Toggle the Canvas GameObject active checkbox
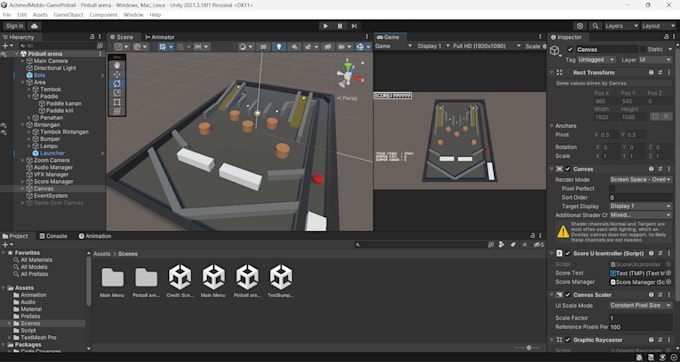The image size is (680, 362). (x=570, y=49)
